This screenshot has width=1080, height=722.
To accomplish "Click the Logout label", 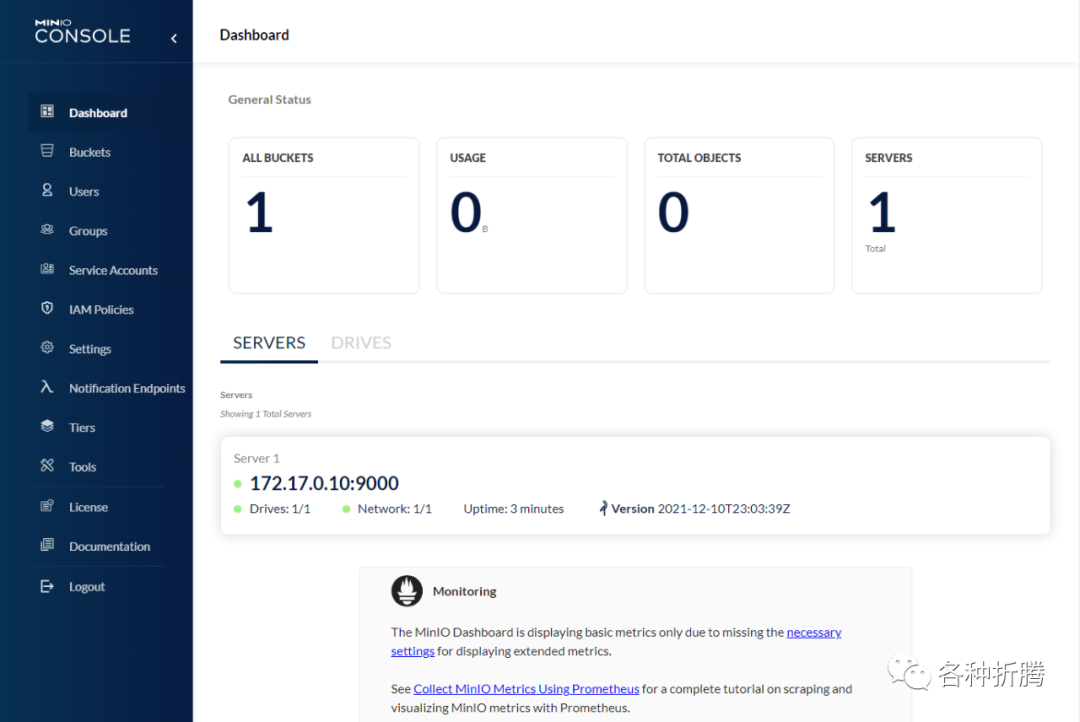I will click(87, 586).
